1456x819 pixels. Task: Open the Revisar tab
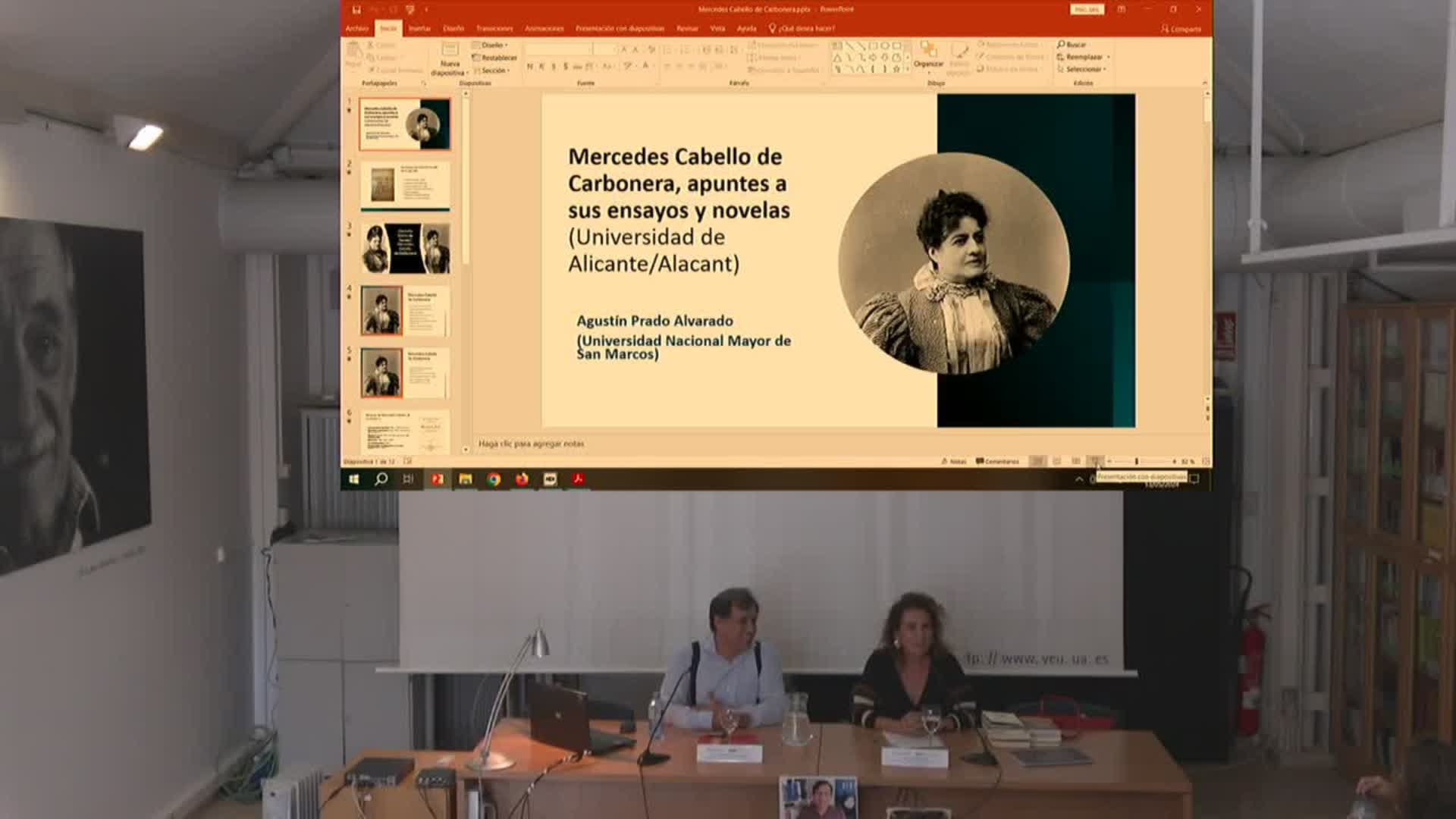point(687,28)
